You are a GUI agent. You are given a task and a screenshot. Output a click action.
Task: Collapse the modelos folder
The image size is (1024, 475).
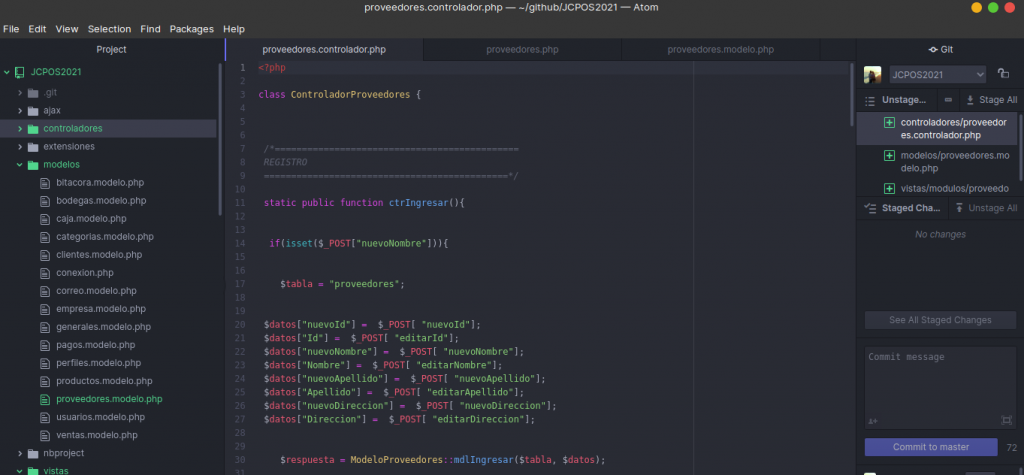point(20,164)
